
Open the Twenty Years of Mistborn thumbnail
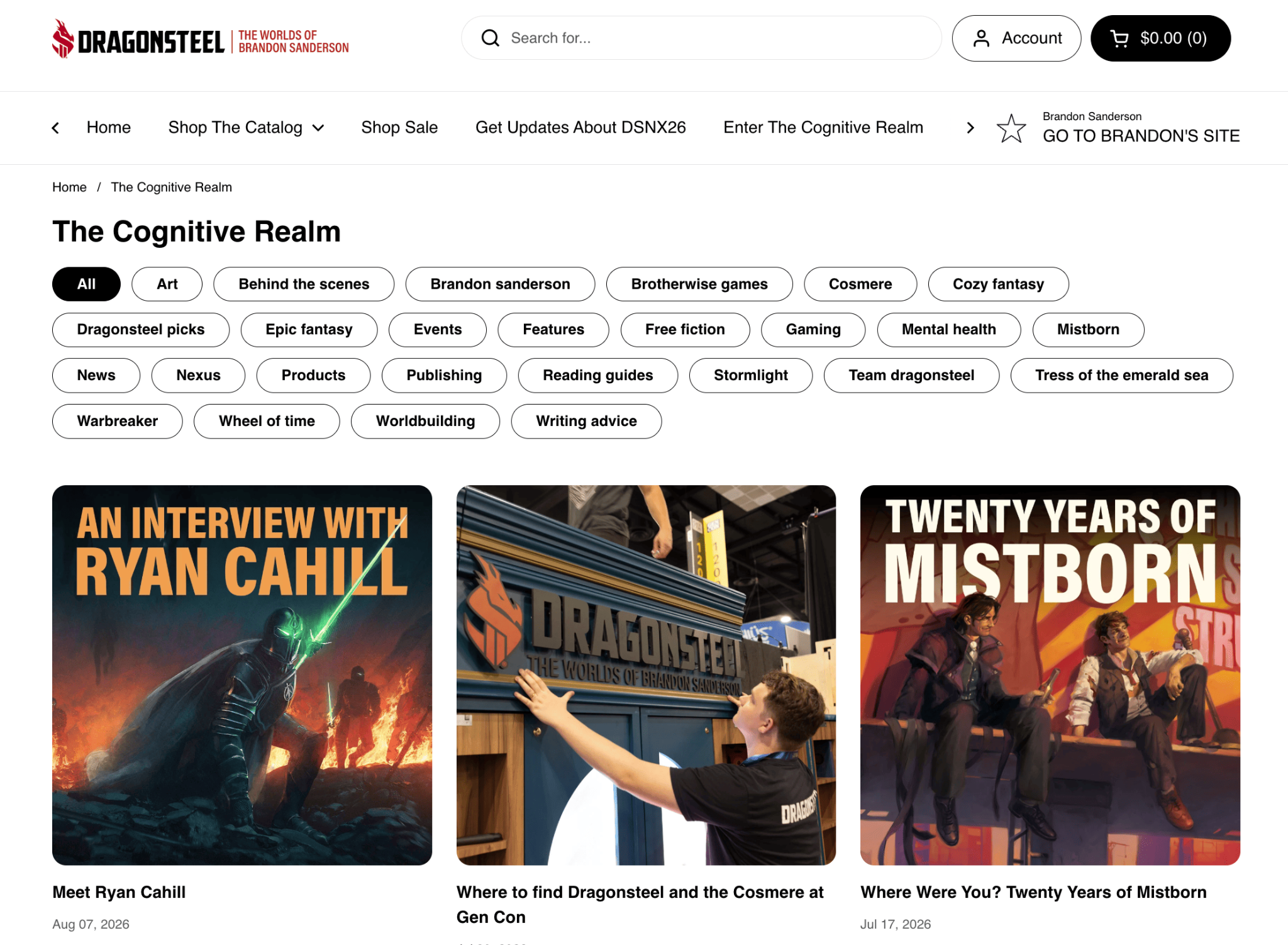tap(1050, 675)
